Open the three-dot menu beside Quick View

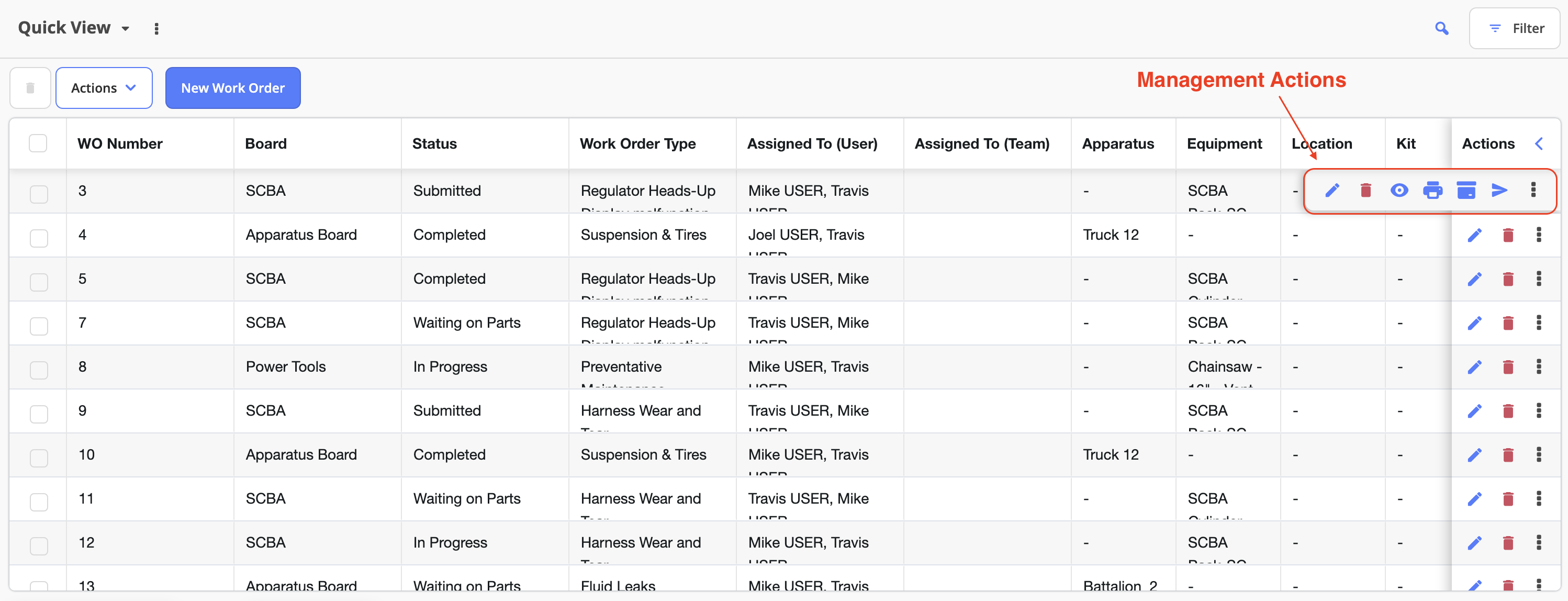[156, 29]
